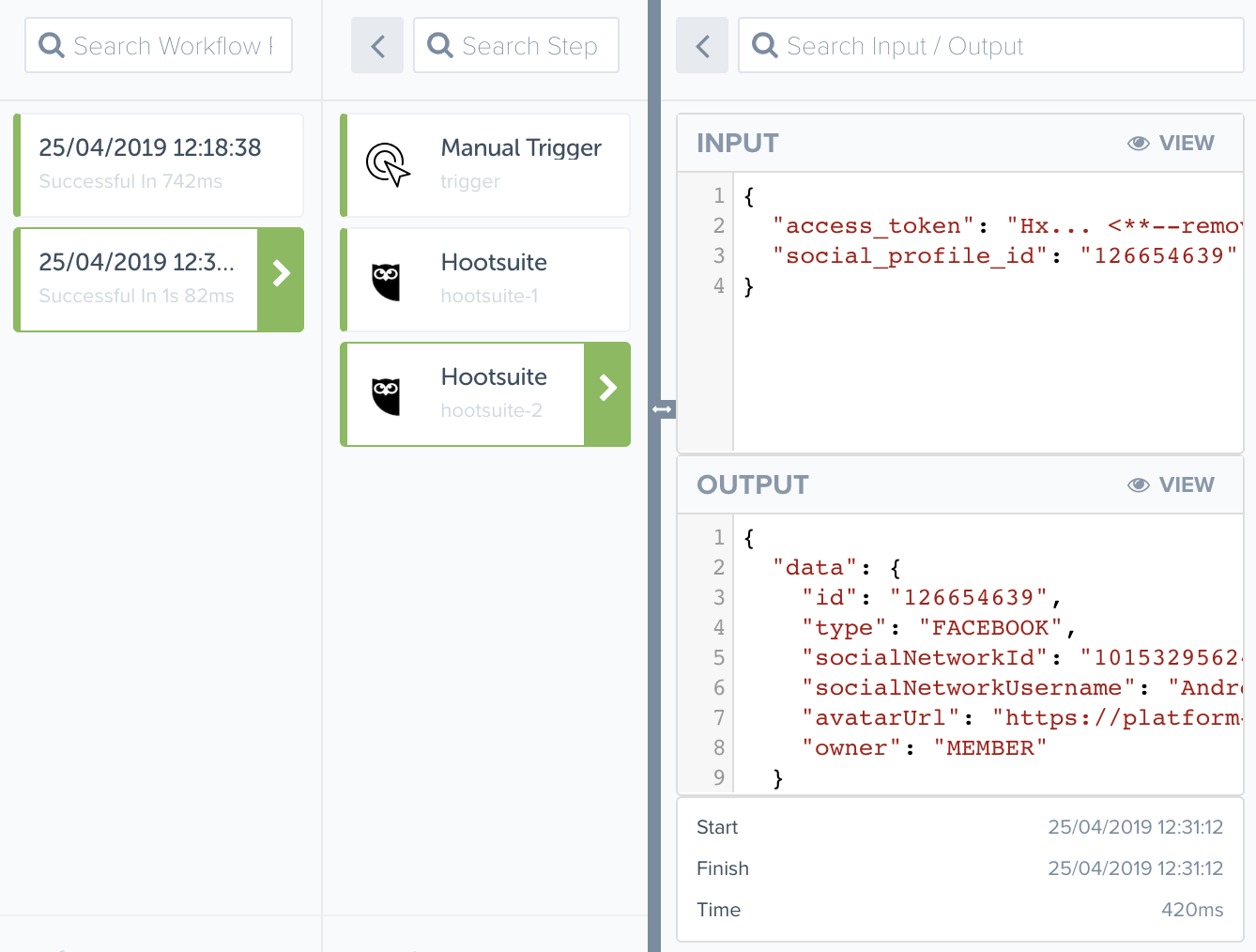
Task: Toggle the eye icon next to OUTPUT VIEW
Action: tap(1139, 484)
